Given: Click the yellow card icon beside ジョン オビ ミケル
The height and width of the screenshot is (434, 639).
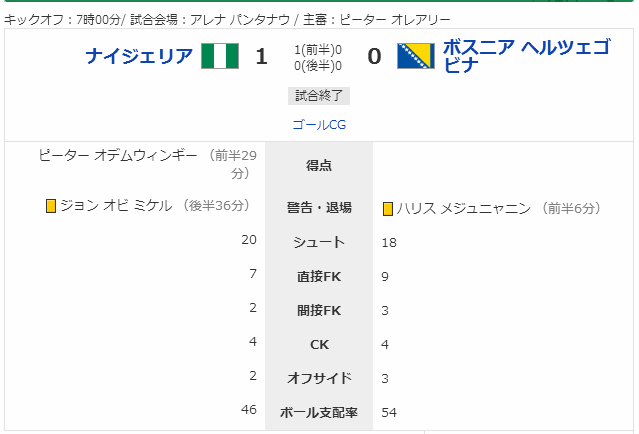Looking at the screenshot, I should 51,206.
